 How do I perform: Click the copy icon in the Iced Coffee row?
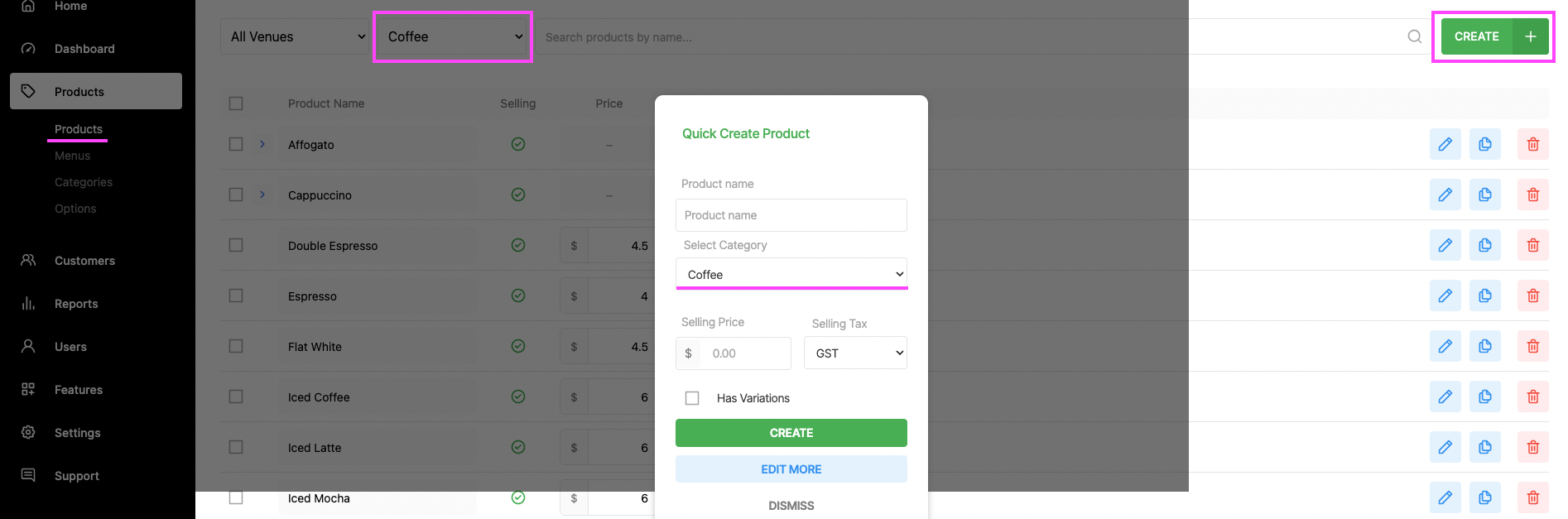(x=1484, y=396)
